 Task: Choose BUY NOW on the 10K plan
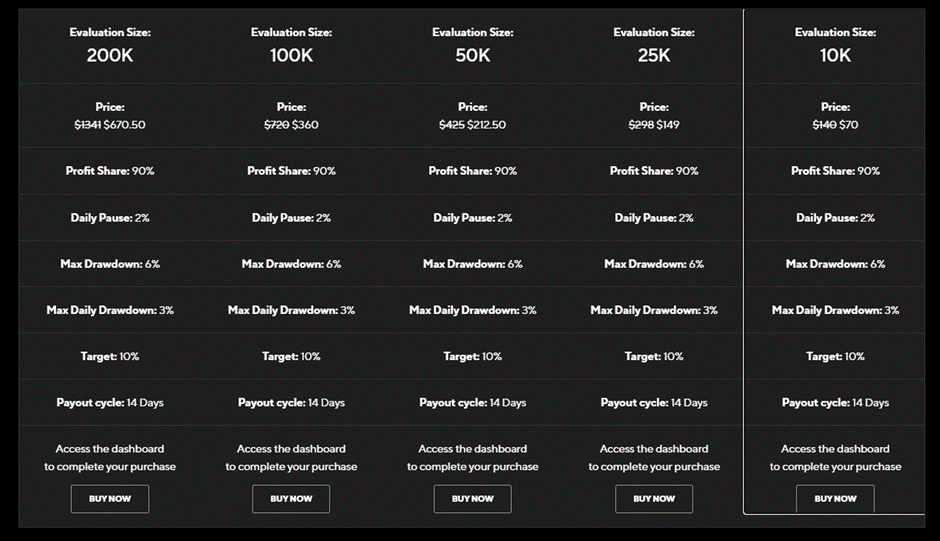click(x=835, y=498)
